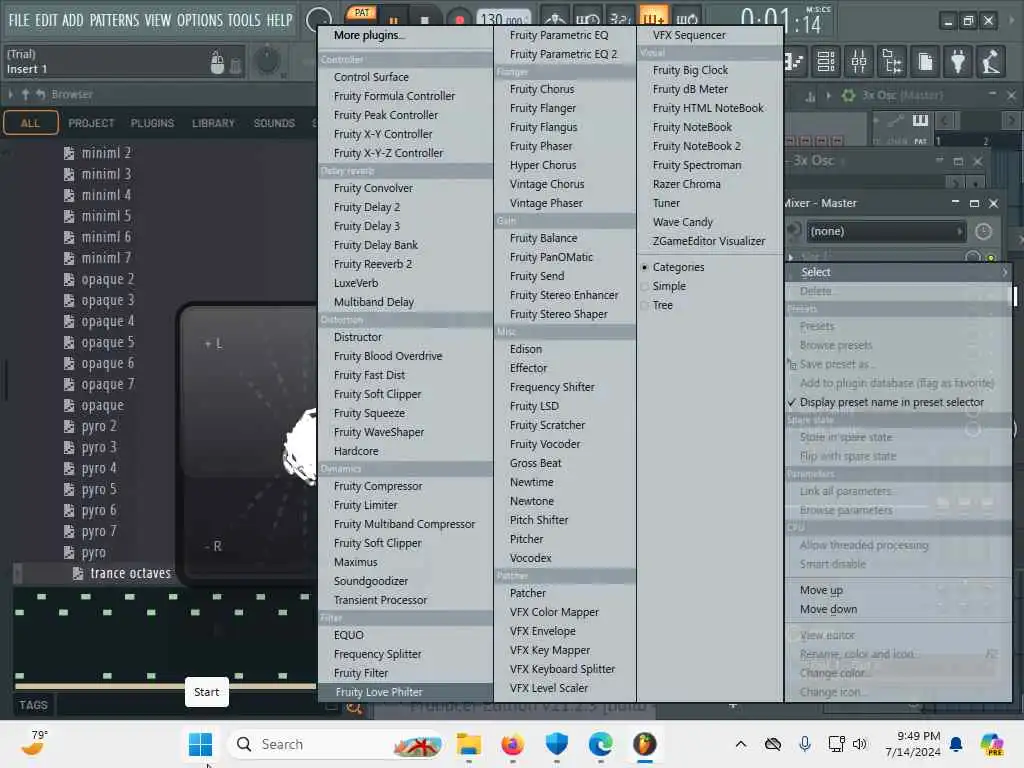Open the OPTIONS menu
Screen dimensions: 1024x768
199,20
